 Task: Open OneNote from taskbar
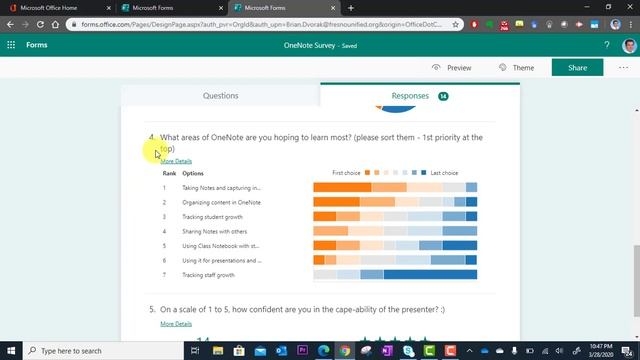(387, 351)
